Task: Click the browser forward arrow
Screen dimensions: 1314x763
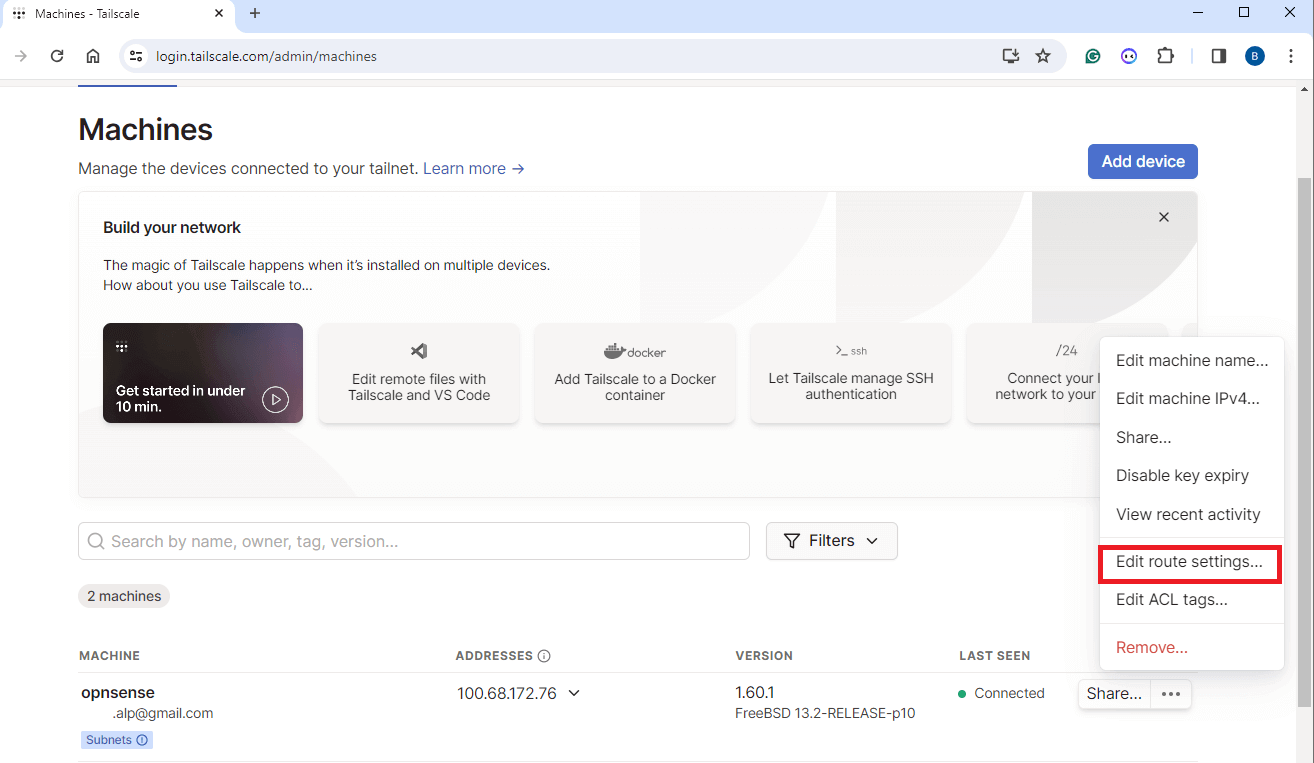Action: tap(21, 56)
